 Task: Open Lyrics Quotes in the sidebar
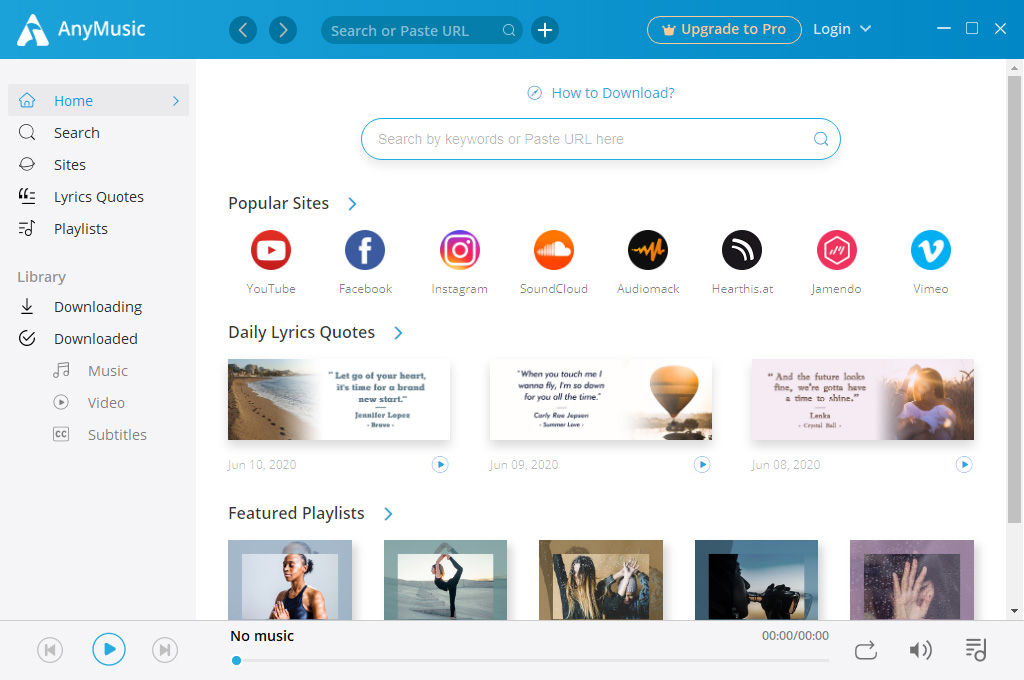tap(99, 197)
